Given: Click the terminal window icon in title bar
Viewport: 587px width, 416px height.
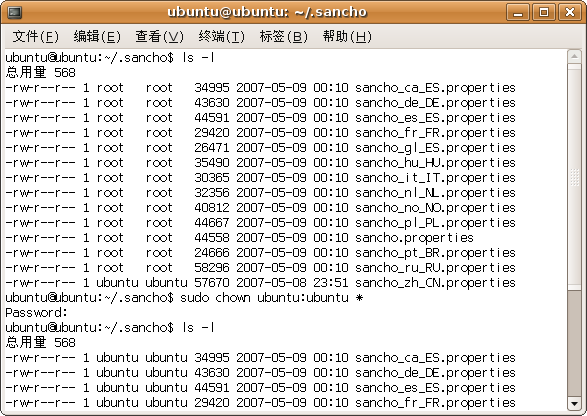Looking at the screenshot, I should pyautogui.click(x=15, y=12).
